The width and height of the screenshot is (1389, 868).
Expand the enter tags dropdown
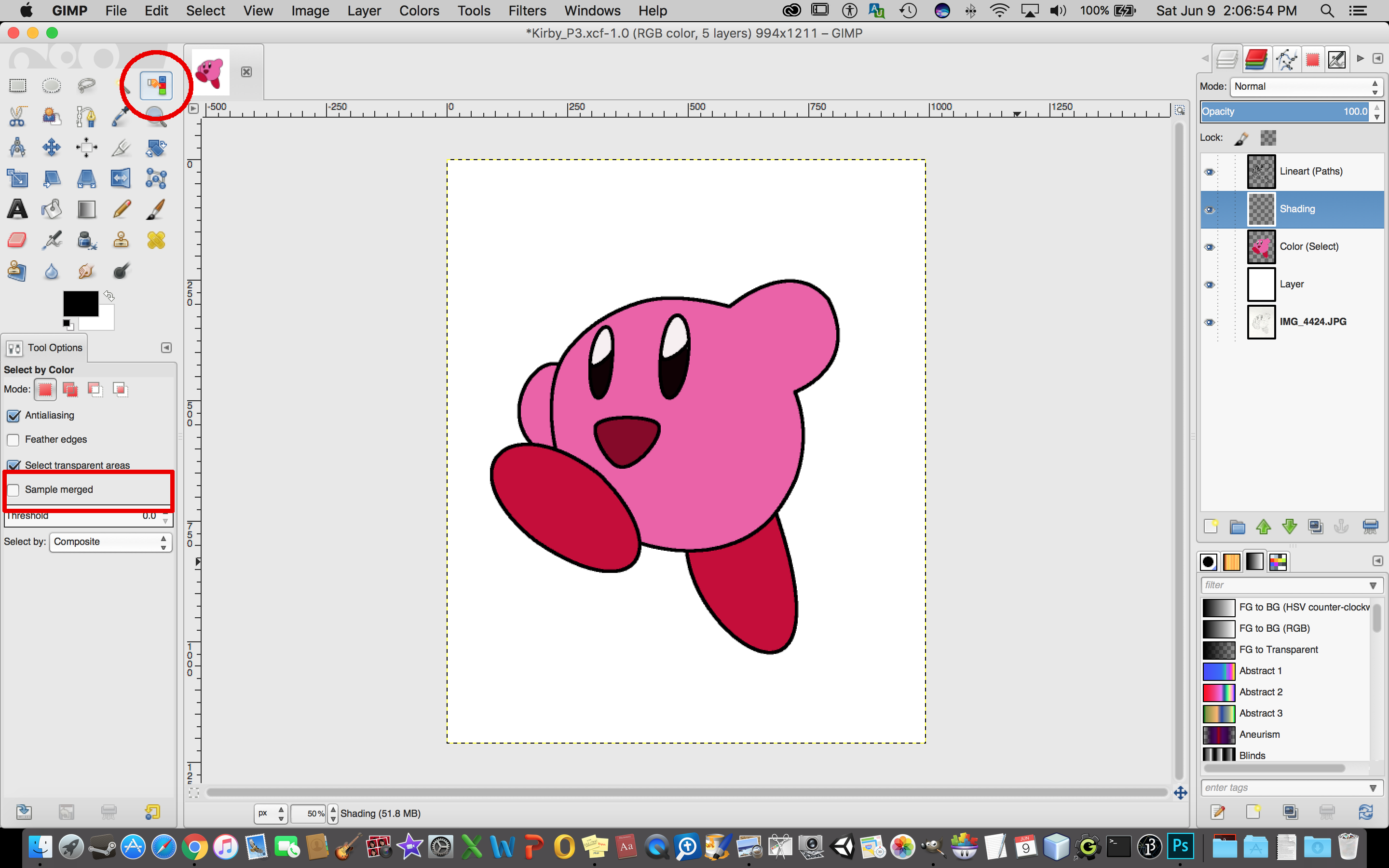pyautogui.click(x=1373, y=788)
